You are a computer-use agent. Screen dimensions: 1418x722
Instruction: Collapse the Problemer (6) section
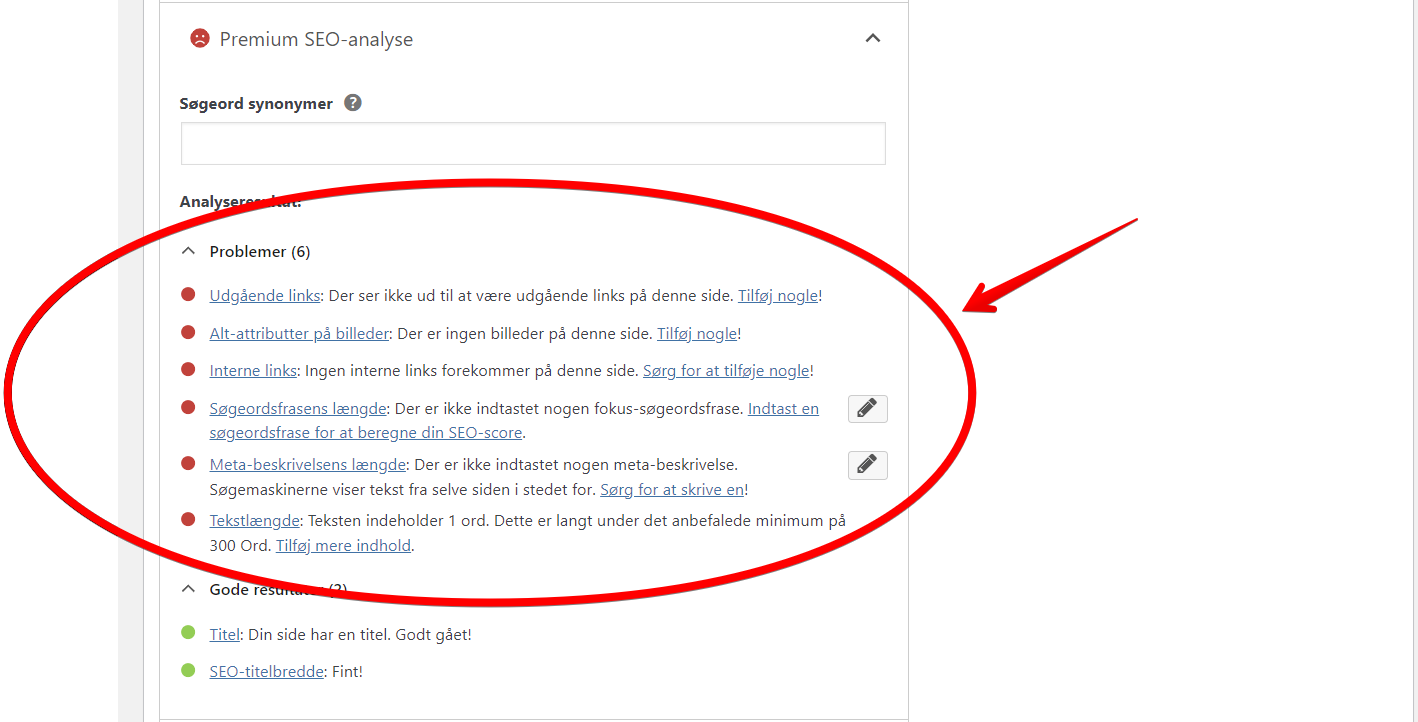(188, 252)
